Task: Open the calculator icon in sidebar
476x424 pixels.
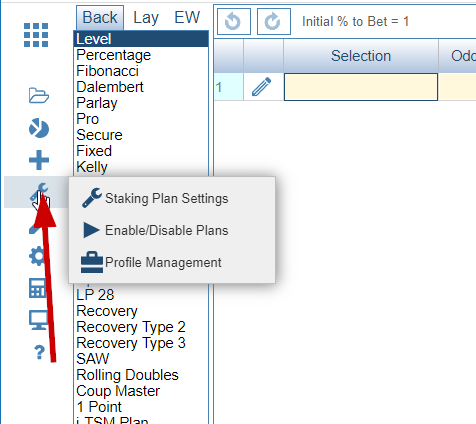Action: (37, 288)
